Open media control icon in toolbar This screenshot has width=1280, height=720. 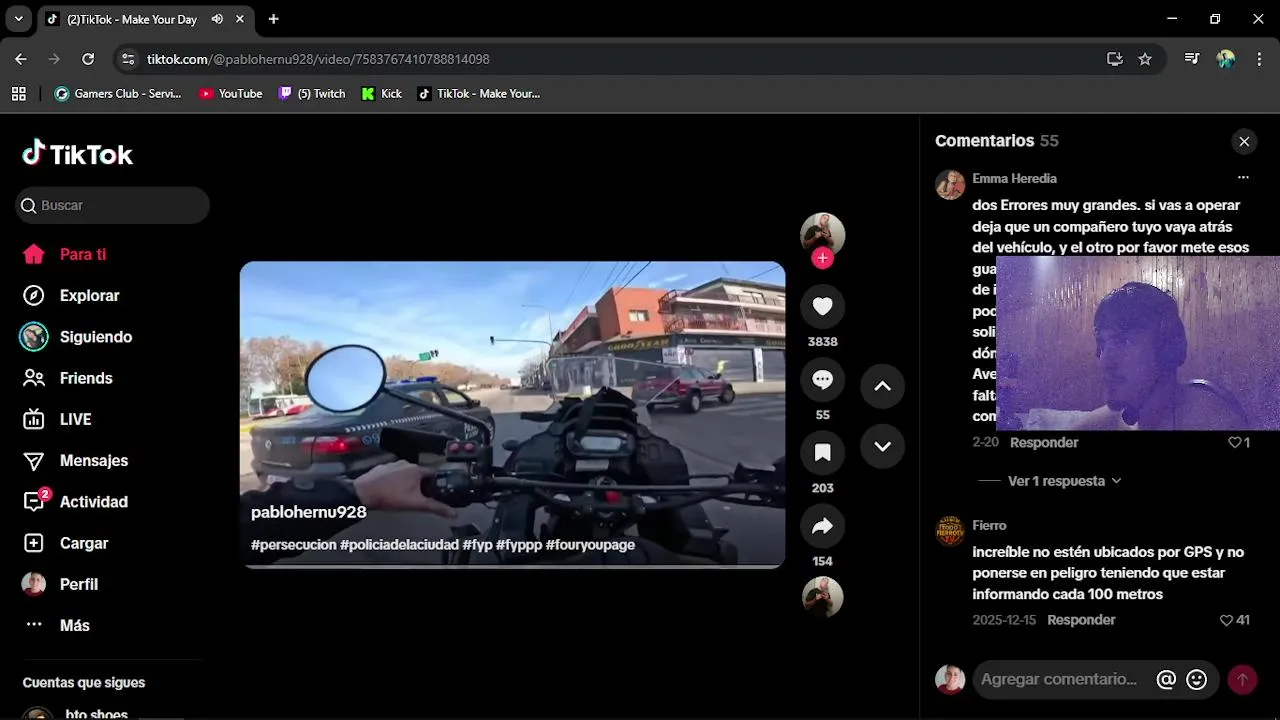click(x=1192, y=59)
